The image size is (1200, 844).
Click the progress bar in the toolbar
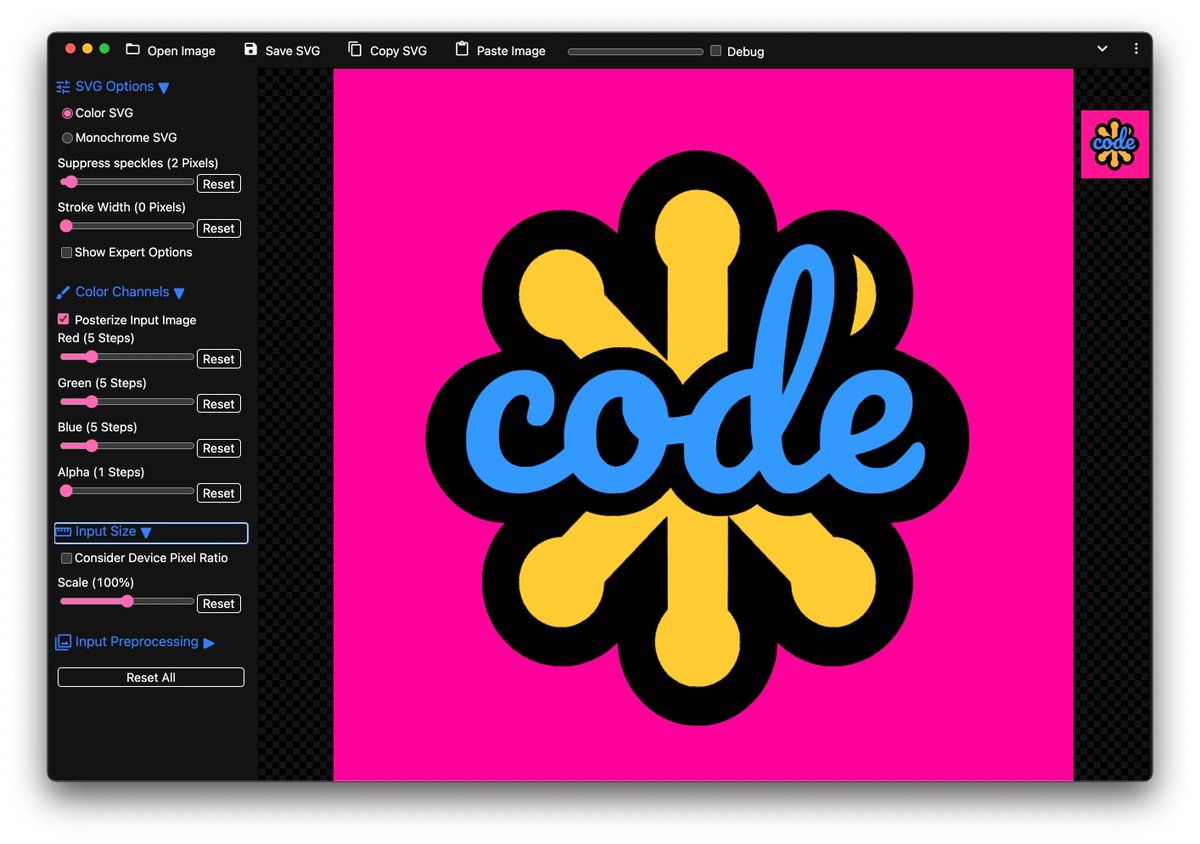[x=635, y=51]
